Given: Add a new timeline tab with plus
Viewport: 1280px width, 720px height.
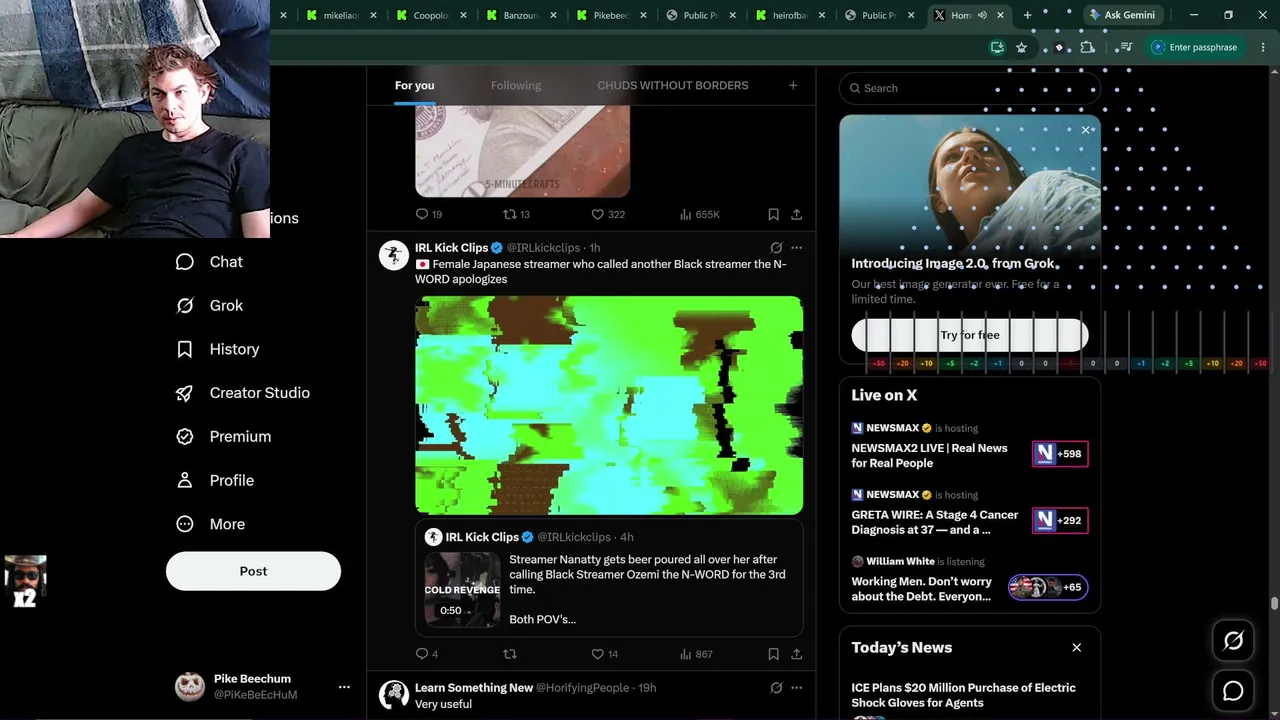Looking at the screenshot, I should [793, 86].
